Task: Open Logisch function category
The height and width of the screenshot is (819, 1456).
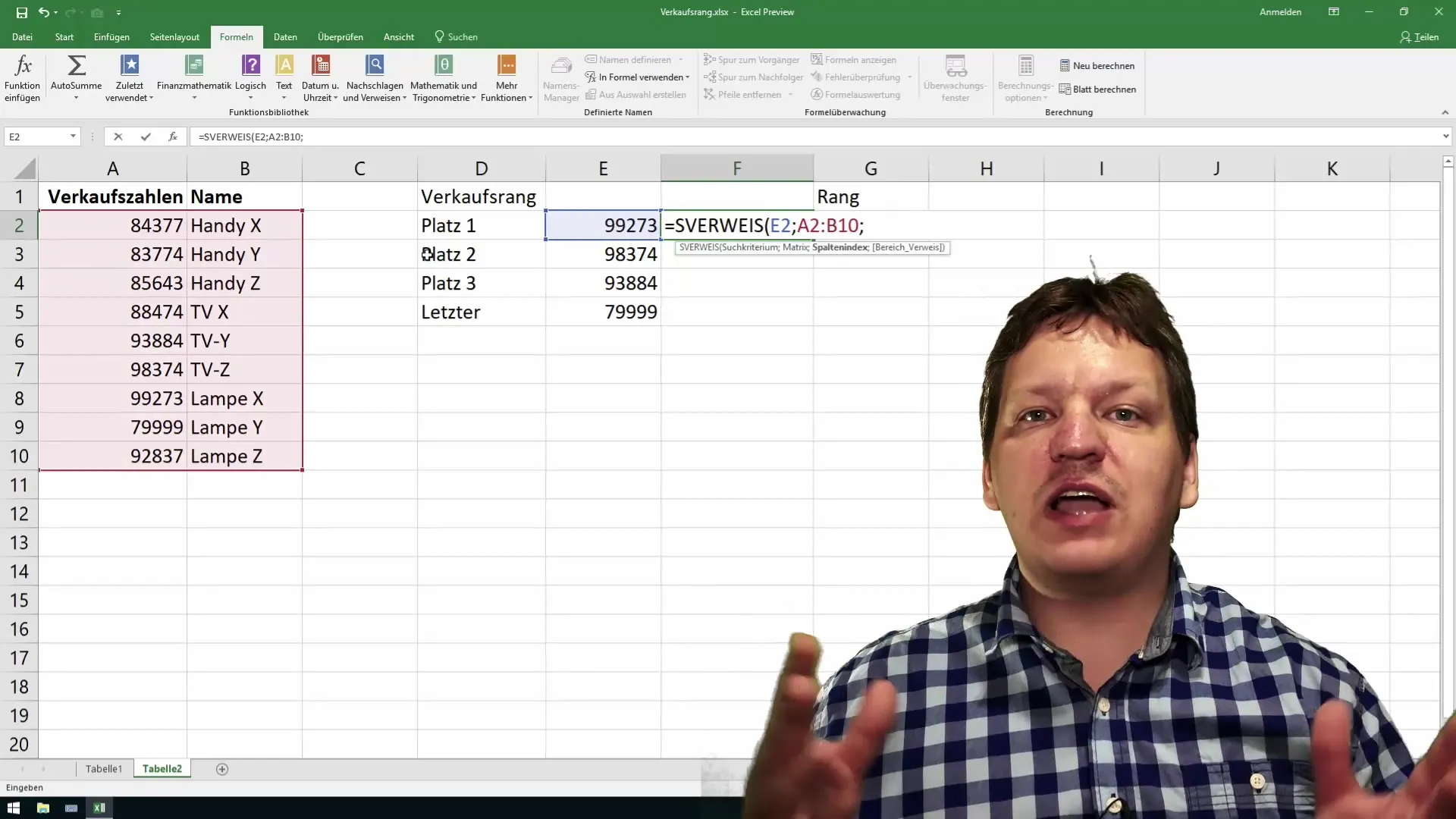Action: click(250, 77)
